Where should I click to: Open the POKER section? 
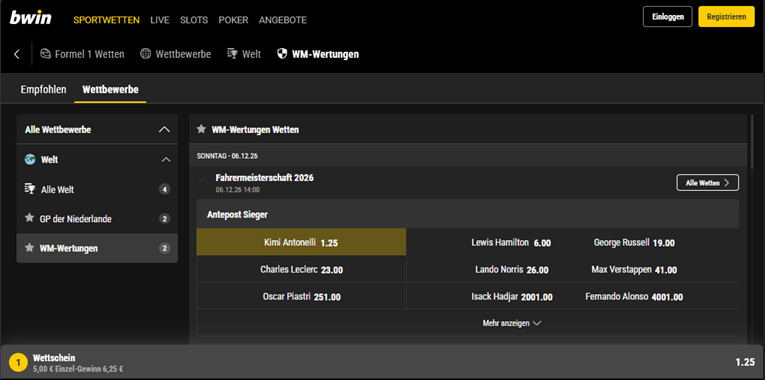(233, 20)
